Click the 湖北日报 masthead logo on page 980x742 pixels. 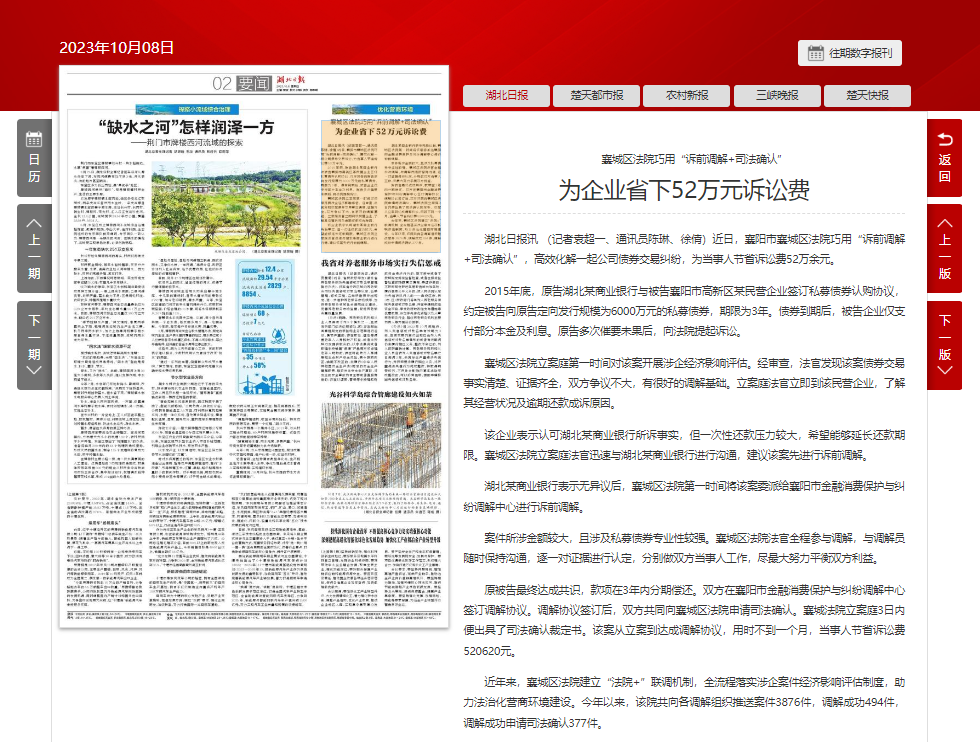pyautogui.click(x=291, y=80)
